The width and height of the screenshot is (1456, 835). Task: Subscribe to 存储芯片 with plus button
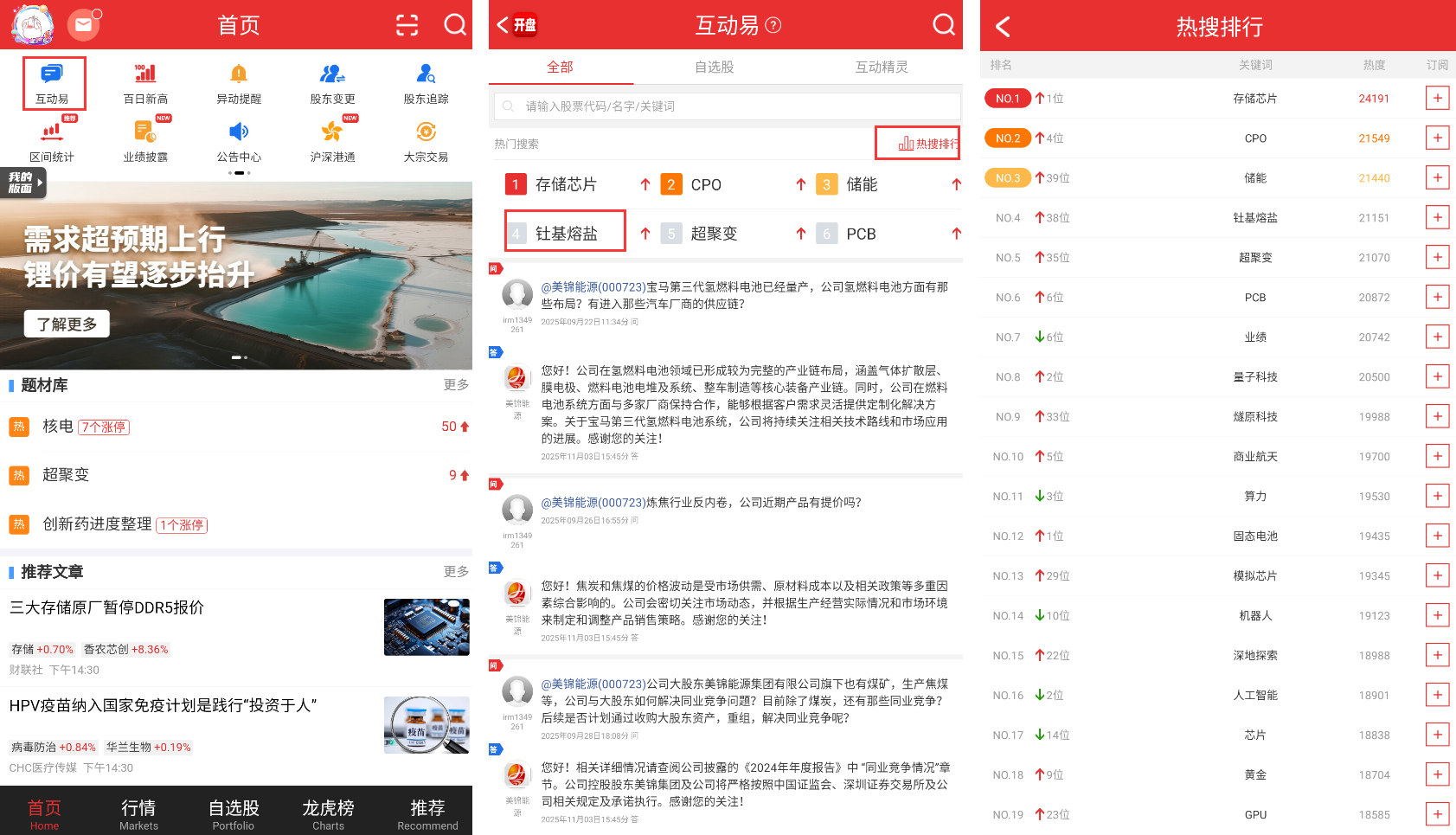pyautogui.click(x=1437, y=99)
